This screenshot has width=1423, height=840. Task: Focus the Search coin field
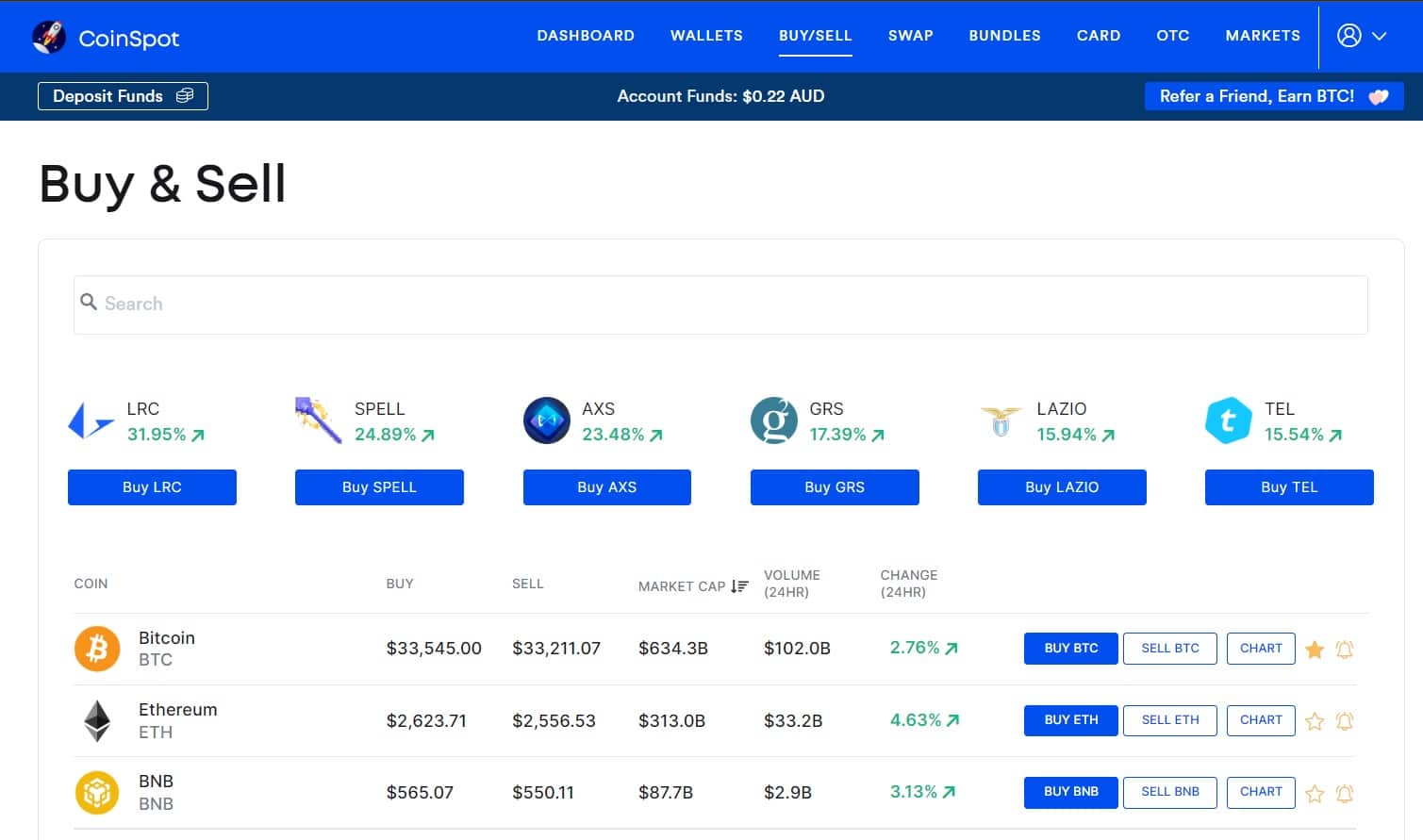720,305
